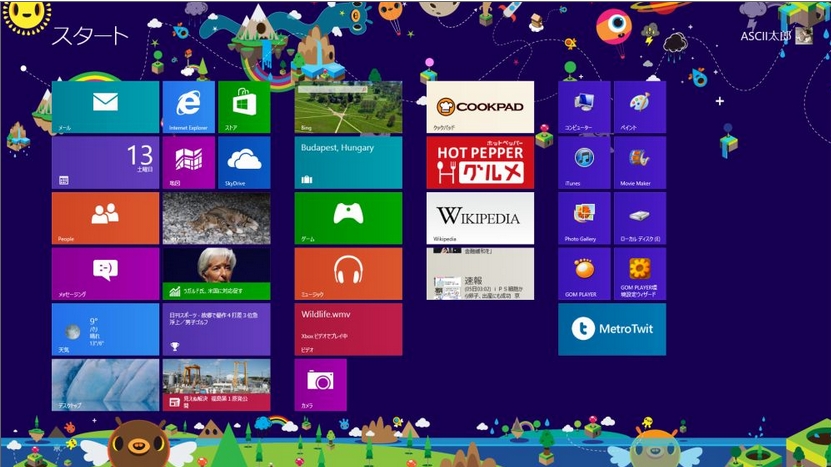Open the Photo Gallery tile
This screenshot has width=831, height=467.
coord(584,218)
